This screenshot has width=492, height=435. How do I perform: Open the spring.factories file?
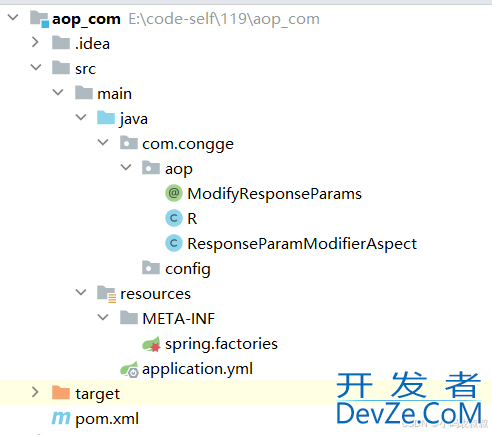221,344
